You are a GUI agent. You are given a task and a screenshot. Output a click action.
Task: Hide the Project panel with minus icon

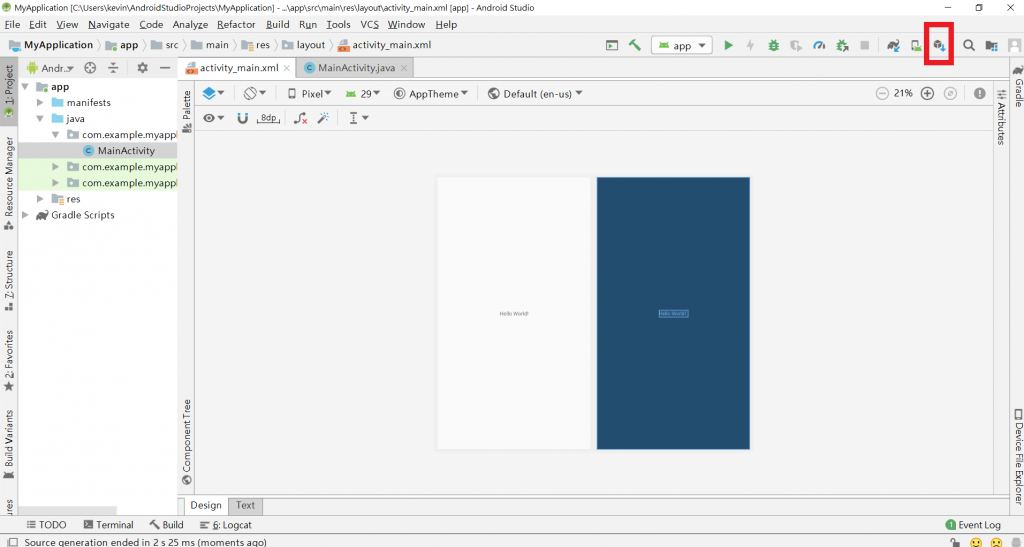pos(165,68)
